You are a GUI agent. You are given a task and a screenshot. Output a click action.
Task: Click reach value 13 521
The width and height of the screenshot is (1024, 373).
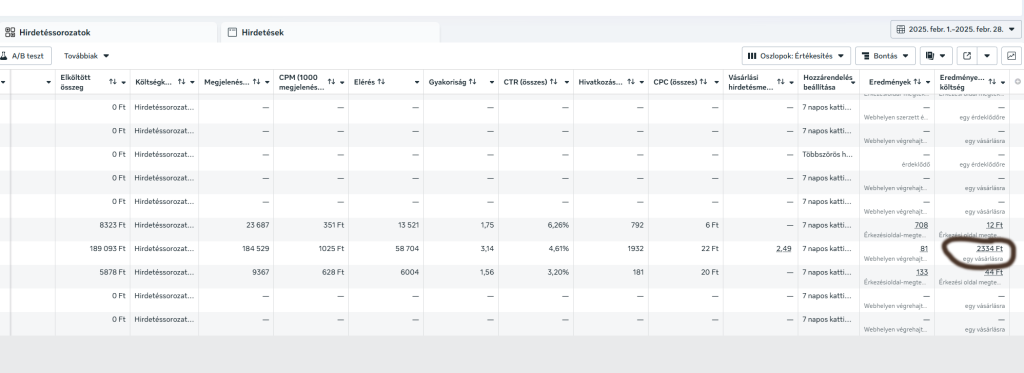tap(408, 225)
